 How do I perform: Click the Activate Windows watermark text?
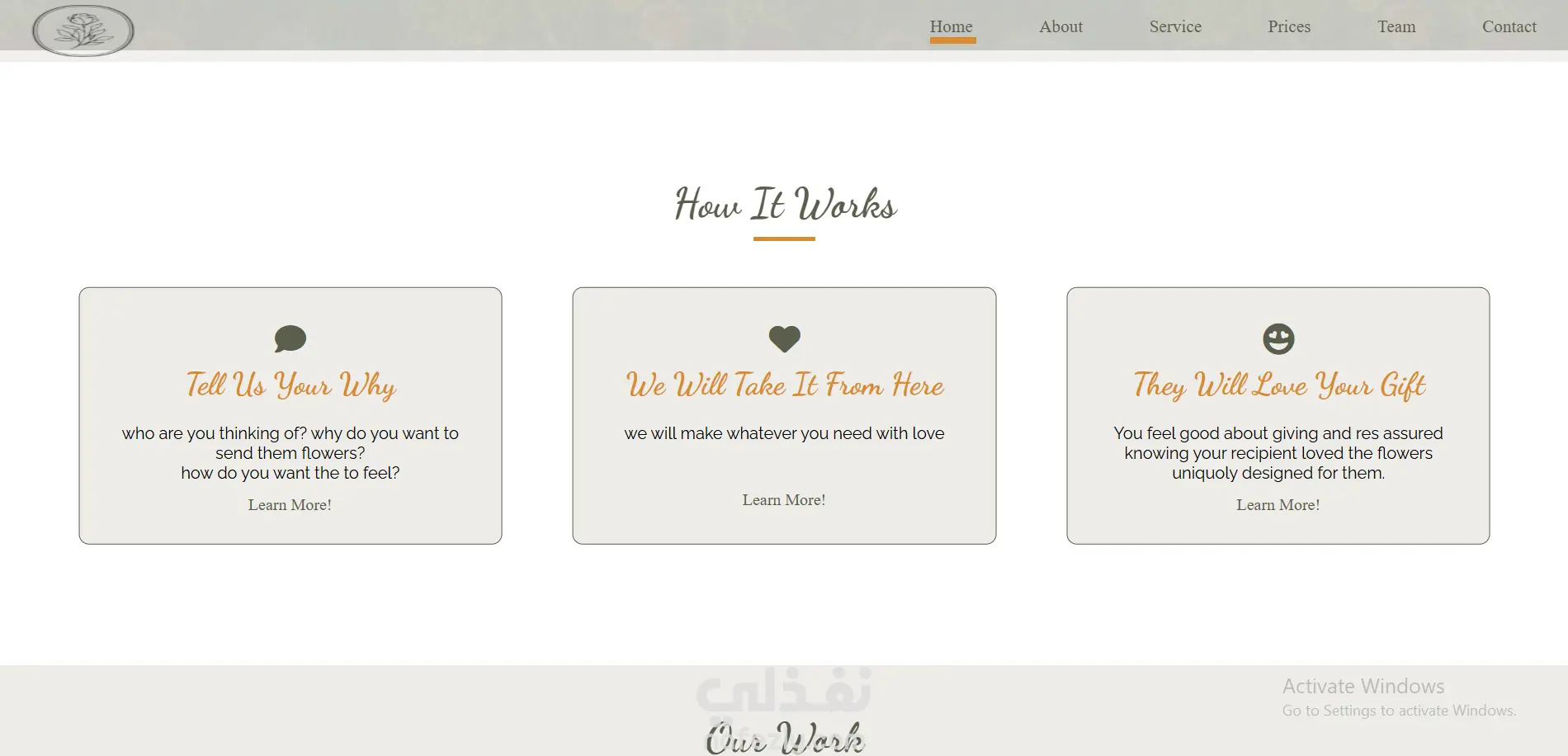[x=1363, y=687]
